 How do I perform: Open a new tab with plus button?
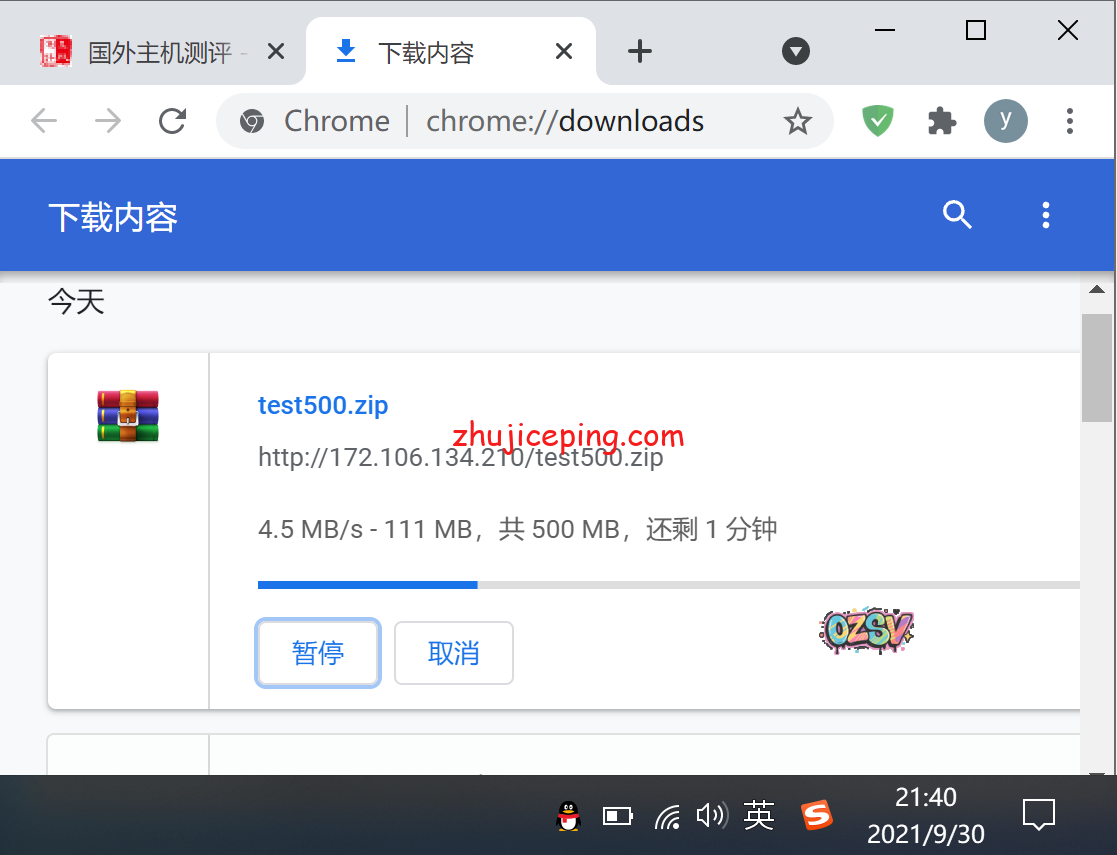click(x=639, y=52)
